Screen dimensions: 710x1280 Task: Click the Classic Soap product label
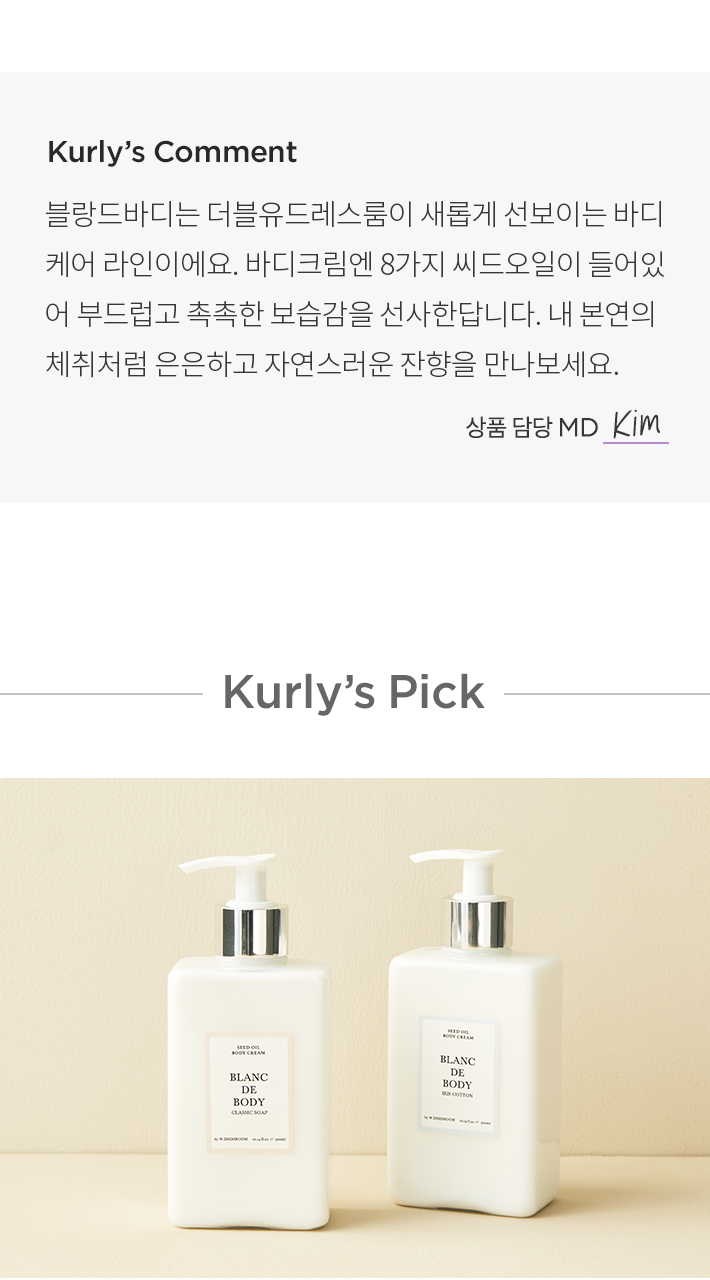(x=249, y=1092)
